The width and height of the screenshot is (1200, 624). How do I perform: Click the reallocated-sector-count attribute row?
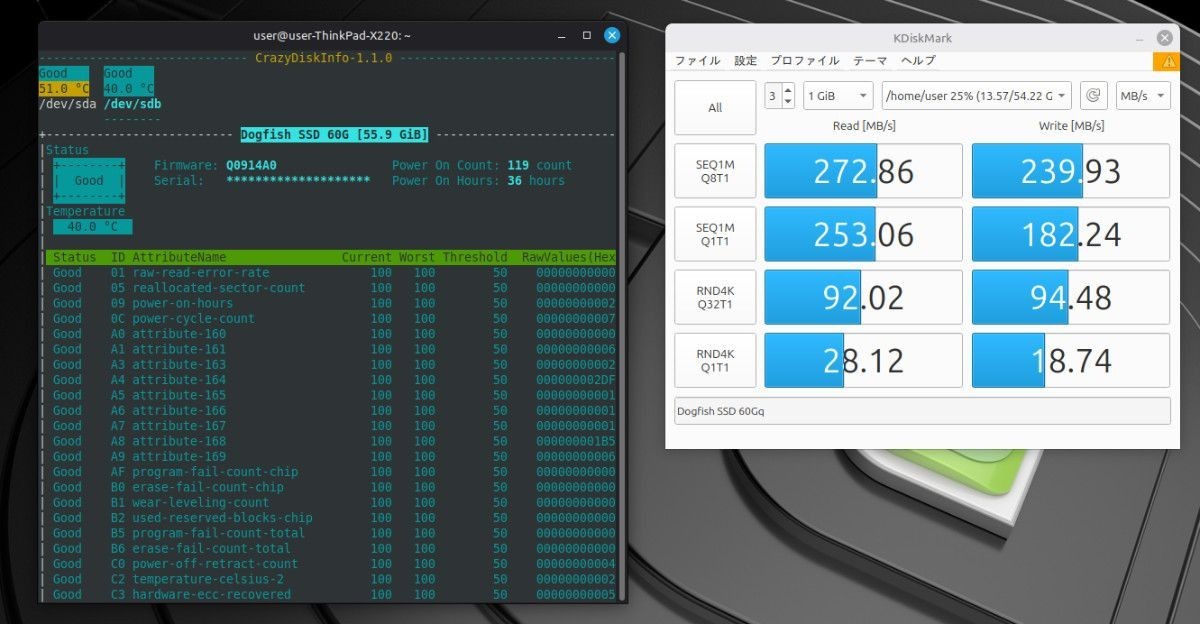coord(331,288)
